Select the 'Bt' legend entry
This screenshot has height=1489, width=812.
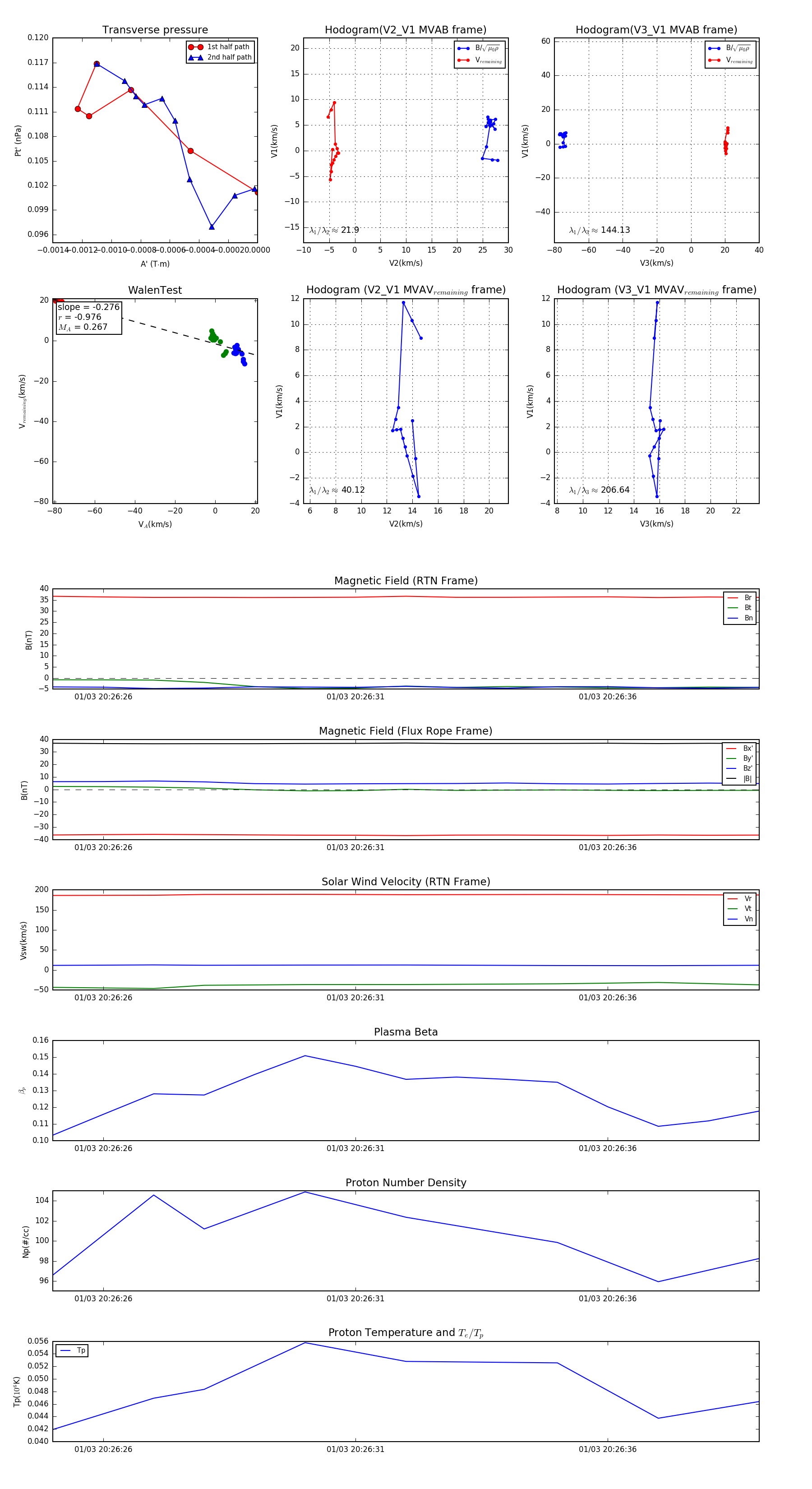[x=740, y=607]
